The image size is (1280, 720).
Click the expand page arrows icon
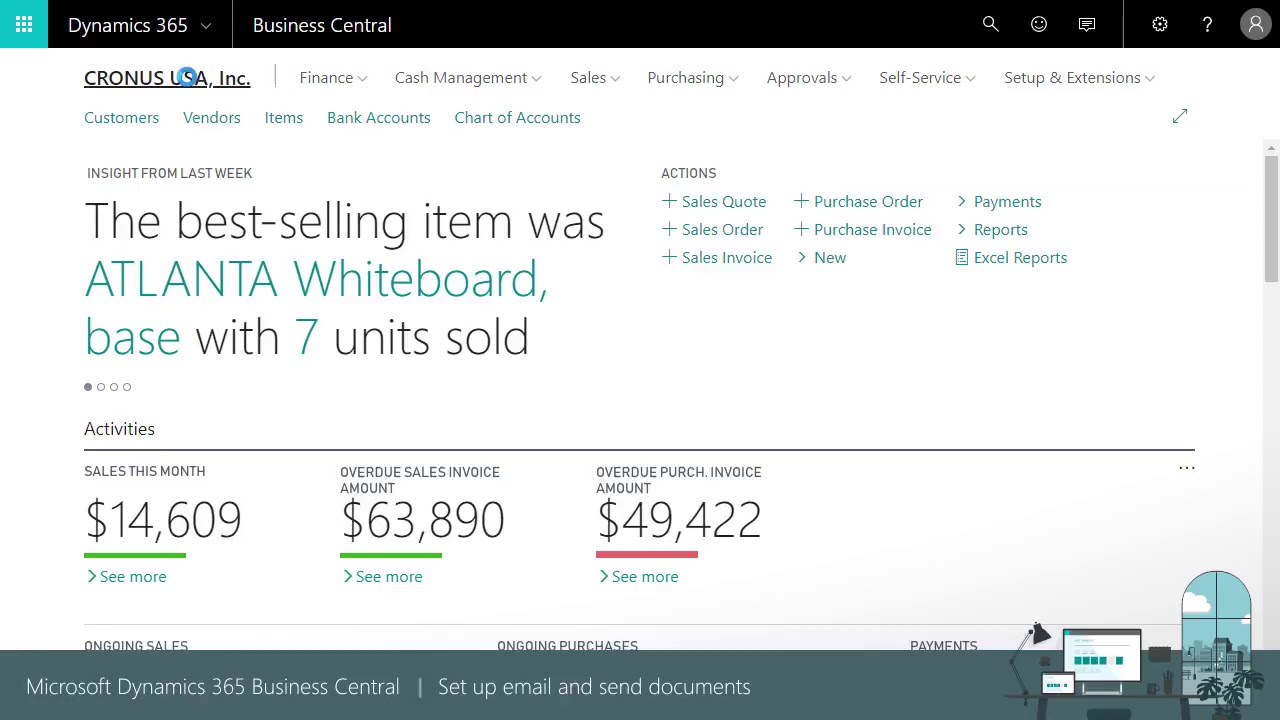pyautogui.click(x=1180, y=117)
